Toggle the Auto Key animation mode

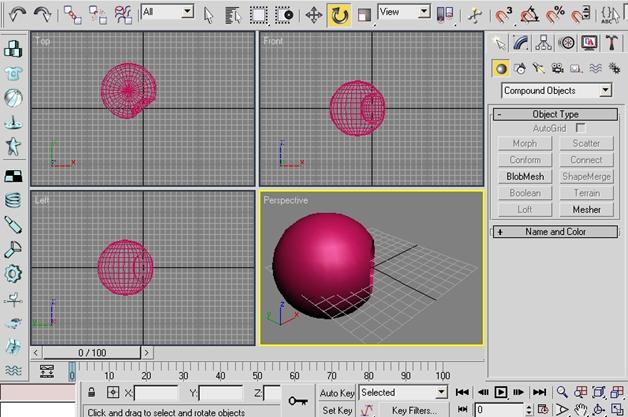337,393
